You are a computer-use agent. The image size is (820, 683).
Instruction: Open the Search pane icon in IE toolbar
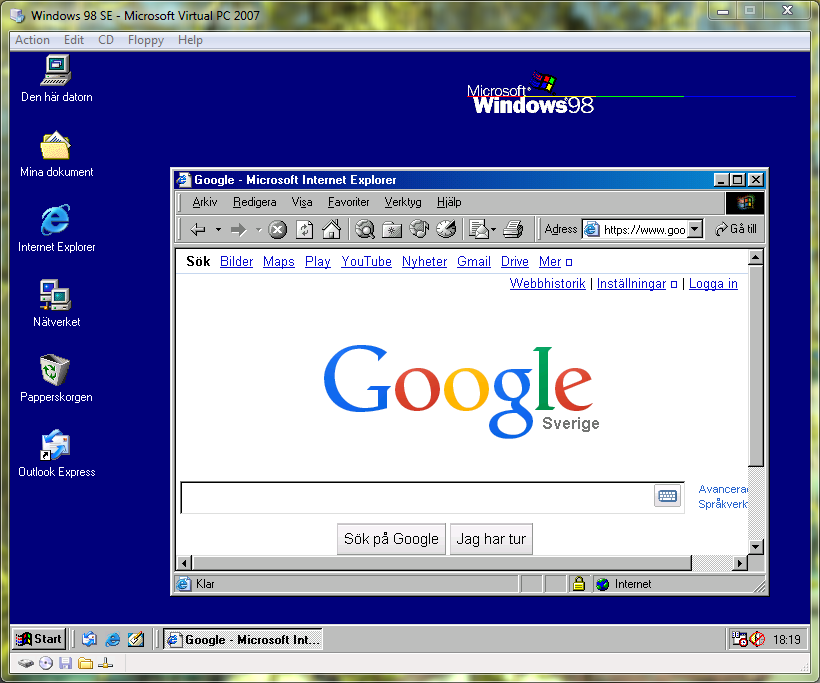365,230
